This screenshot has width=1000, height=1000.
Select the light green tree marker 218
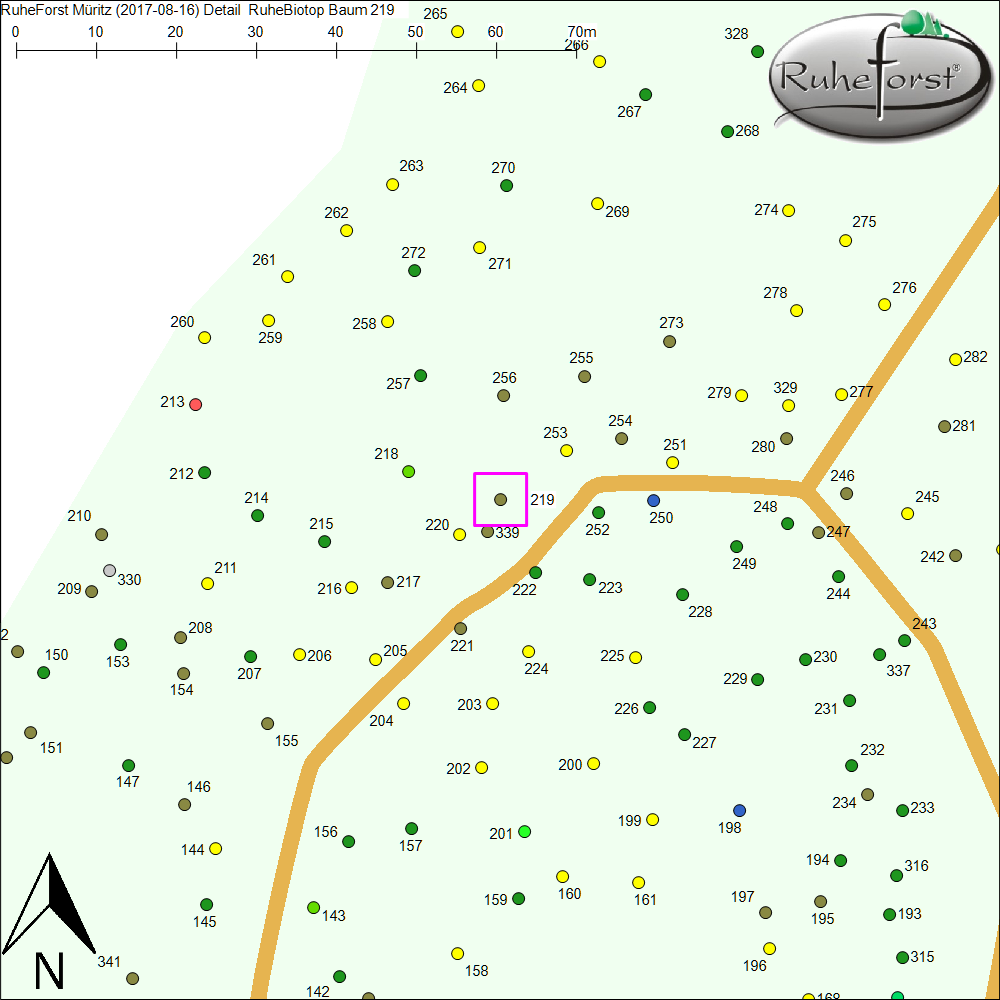[408, 471]
